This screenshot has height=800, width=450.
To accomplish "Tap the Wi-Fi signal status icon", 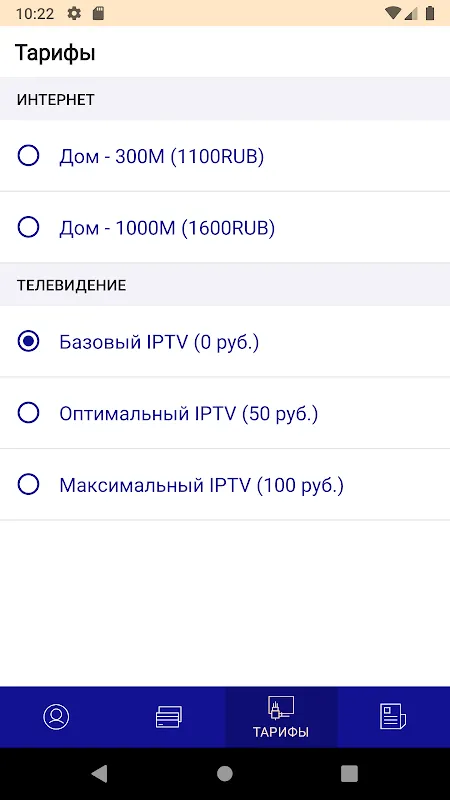I will click(x=392, y=13).
